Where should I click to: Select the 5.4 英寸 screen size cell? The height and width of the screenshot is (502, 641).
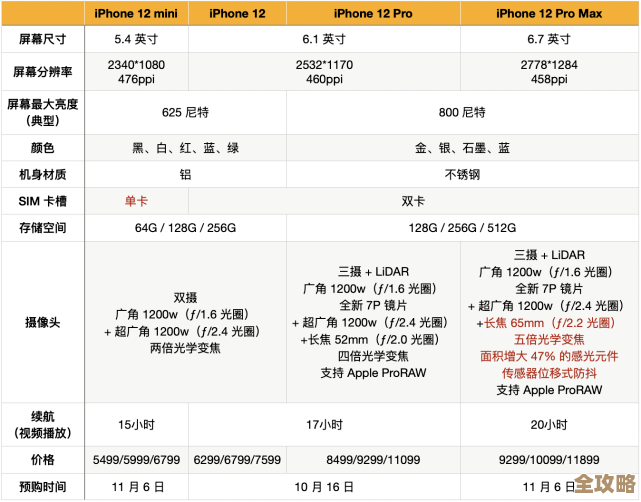(136, 39)
